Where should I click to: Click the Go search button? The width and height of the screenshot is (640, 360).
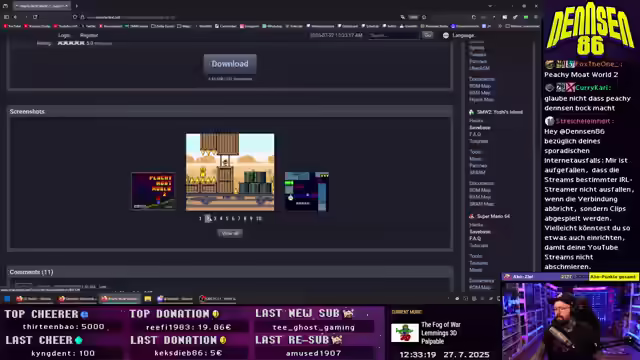(x=427, y=35)
